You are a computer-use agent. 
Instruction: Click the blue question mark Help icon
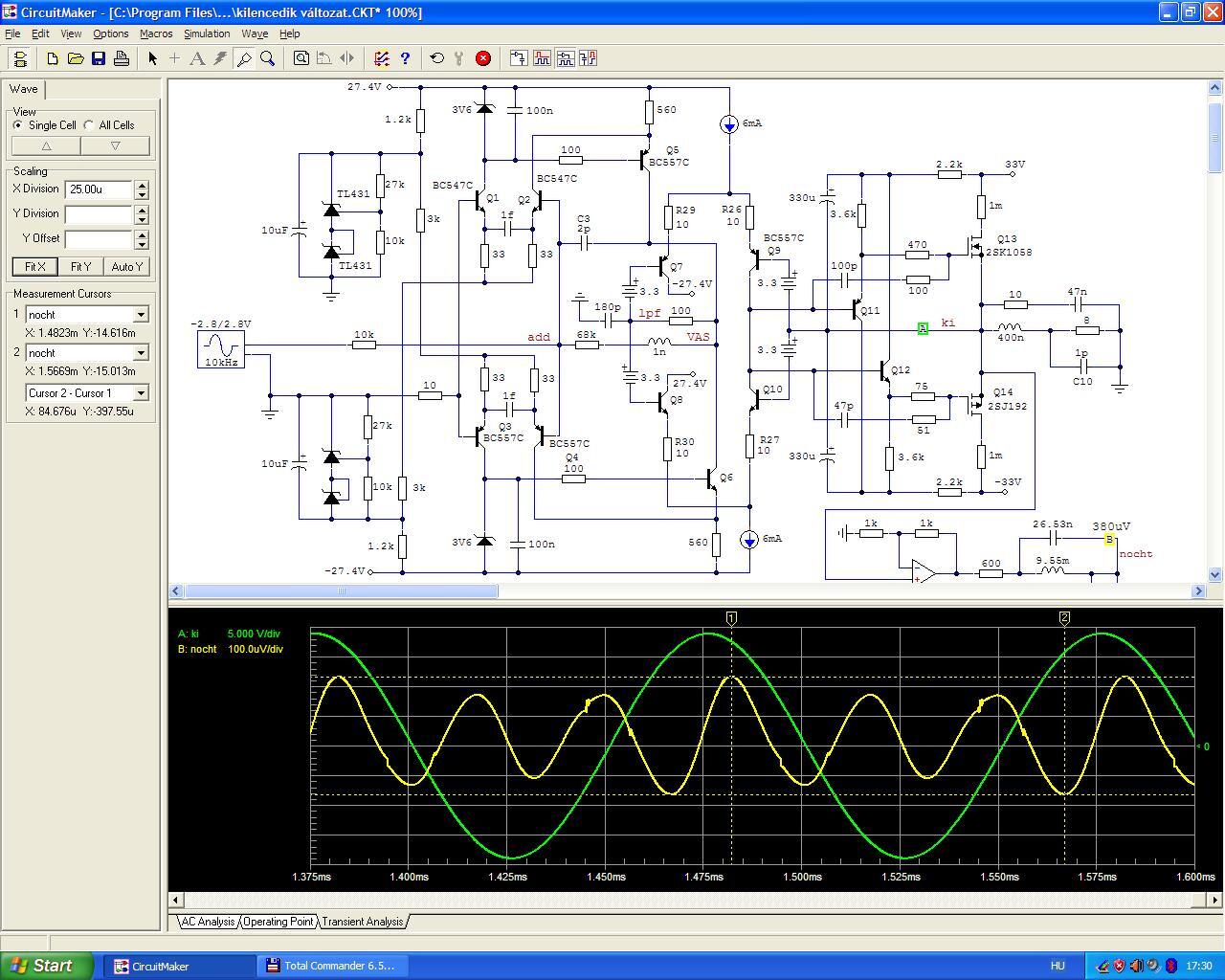click(x=405, y=58)
